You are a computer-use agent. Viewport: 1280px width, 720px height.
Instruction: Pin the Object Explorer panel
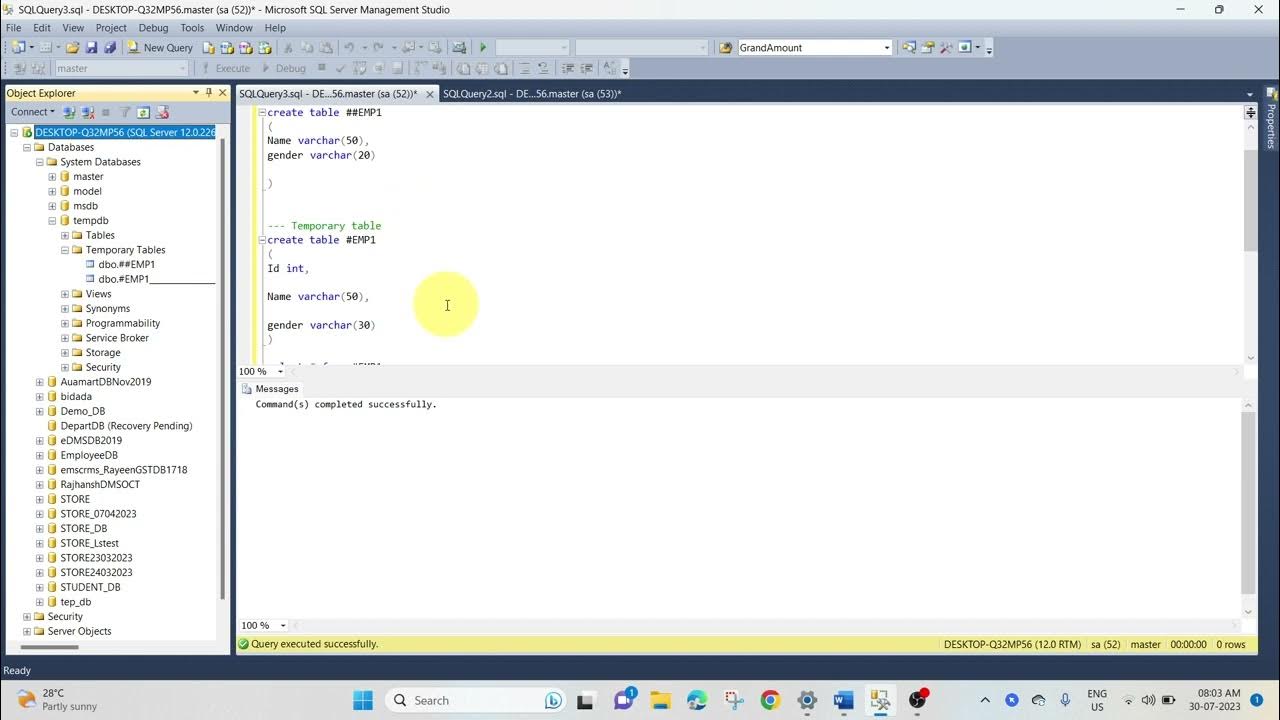coord(208,93)
